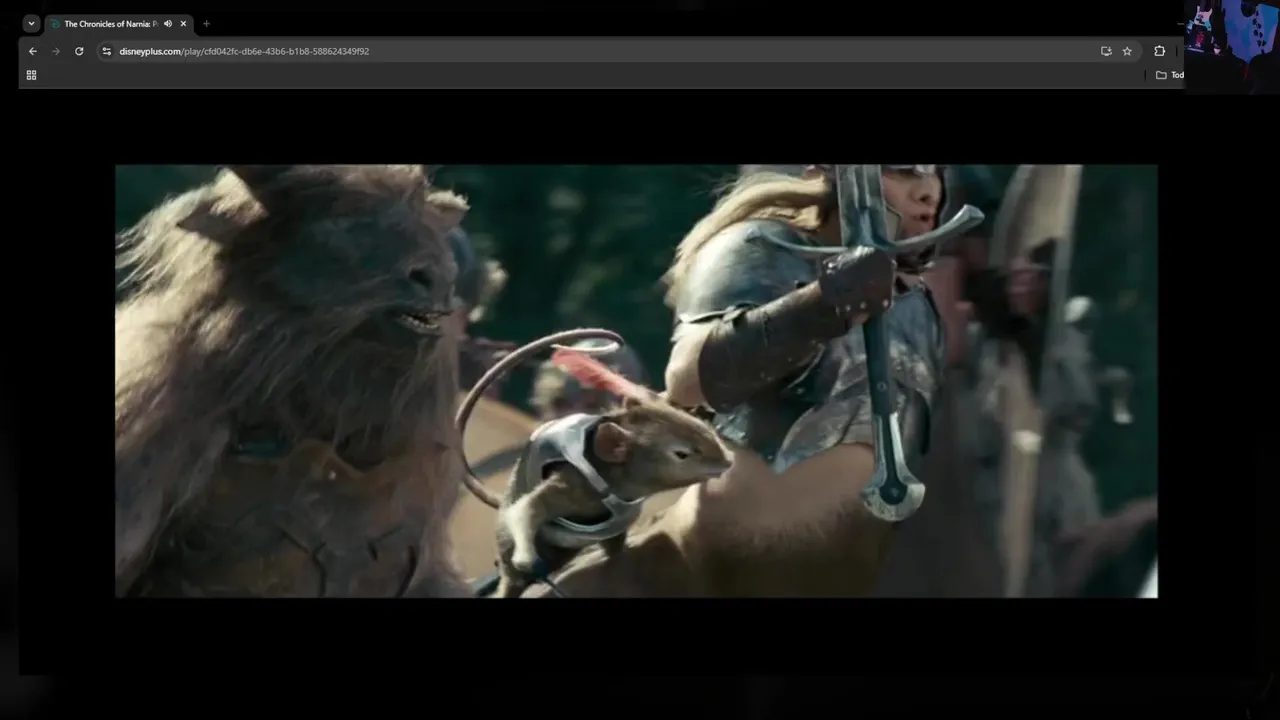Open the tab search dropdown arrow

(31, 23)
